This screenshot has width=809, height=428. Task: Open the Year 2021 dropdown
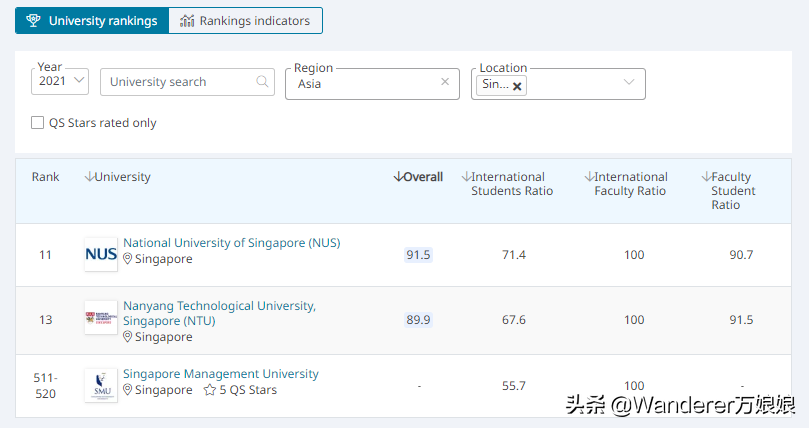(62, 81)
